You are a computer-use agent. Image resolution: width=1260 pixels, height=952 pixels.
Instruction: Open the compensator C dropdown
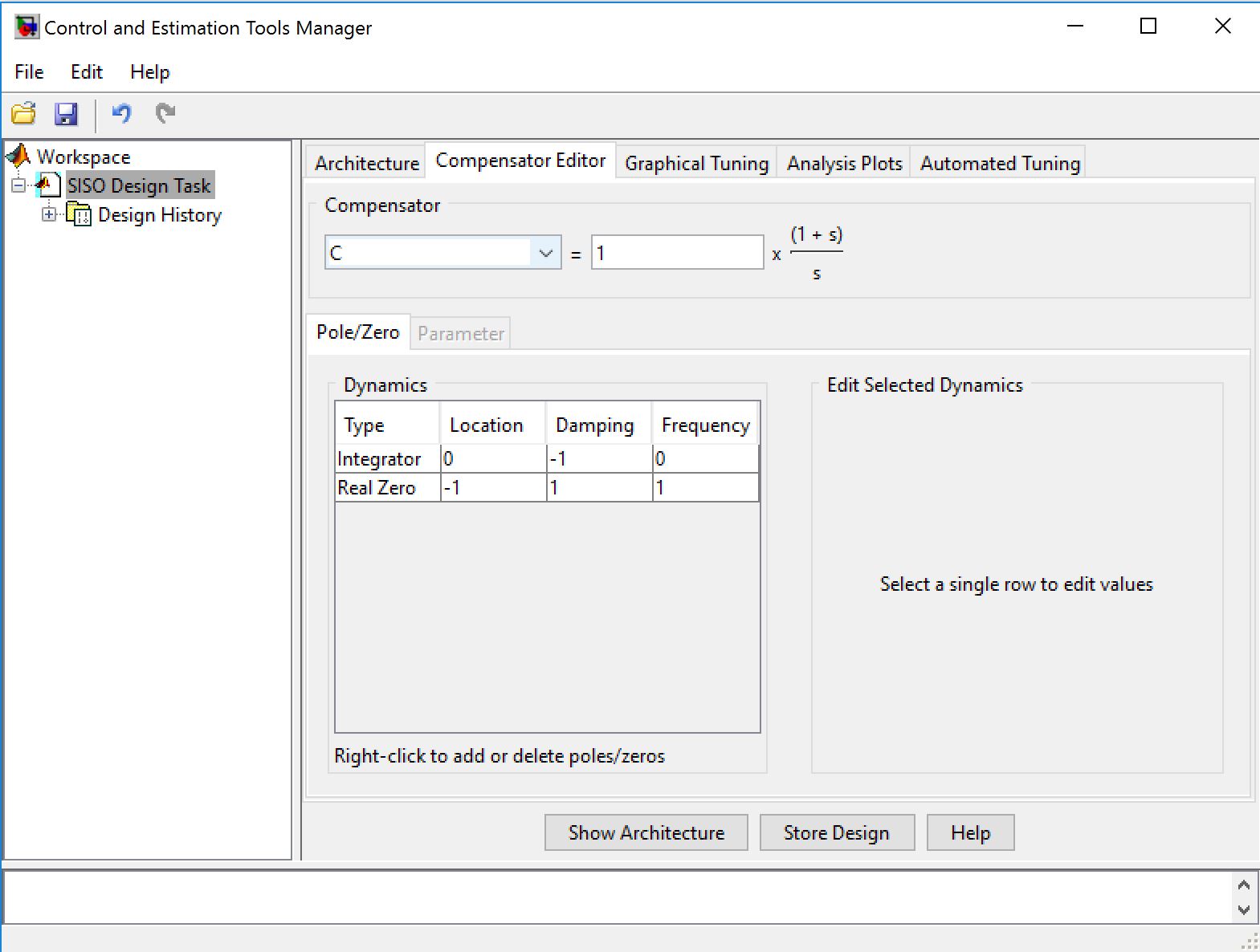(x=545, y=254)
